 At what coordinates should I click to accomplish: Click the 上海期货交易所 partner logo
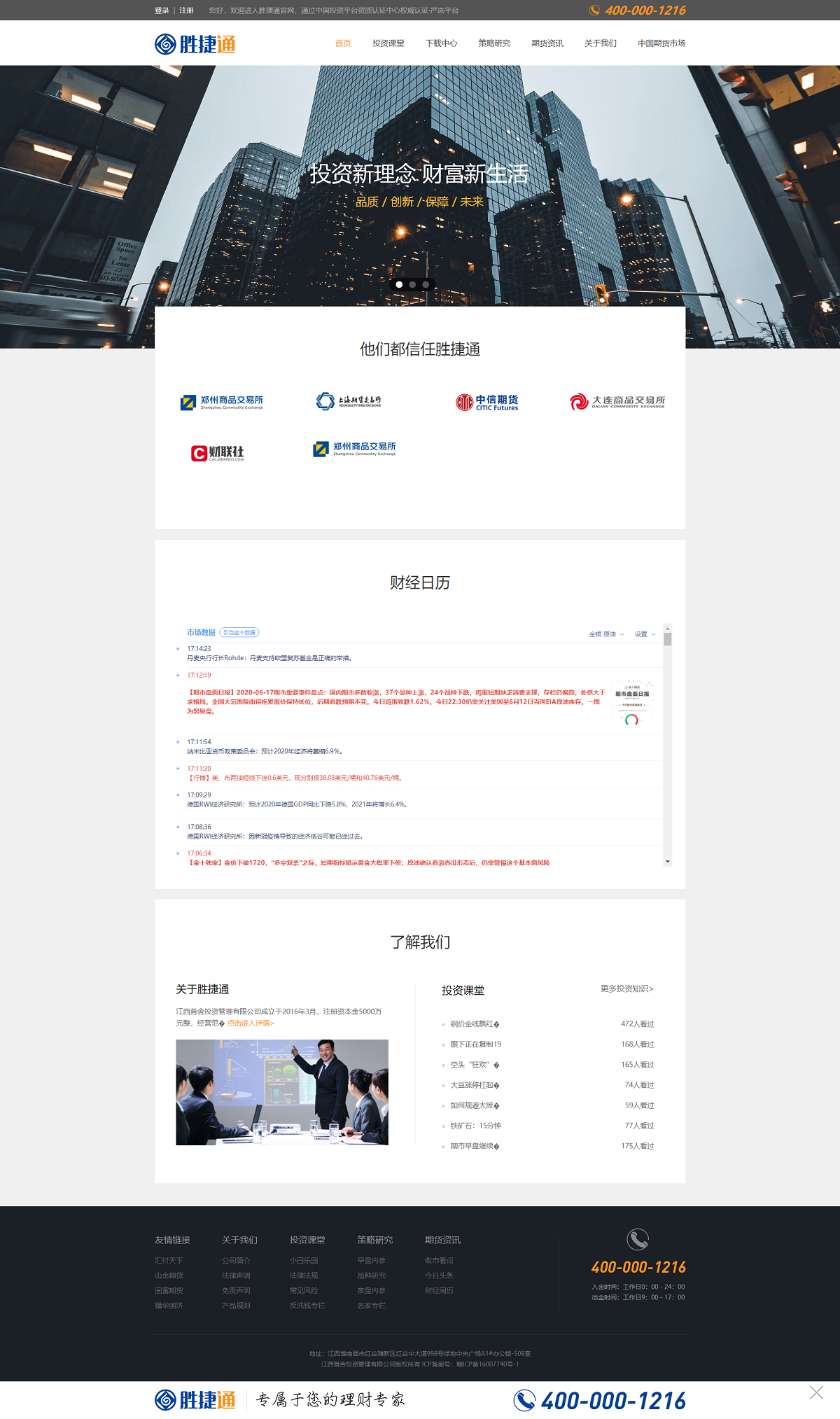tap(349, 401)
